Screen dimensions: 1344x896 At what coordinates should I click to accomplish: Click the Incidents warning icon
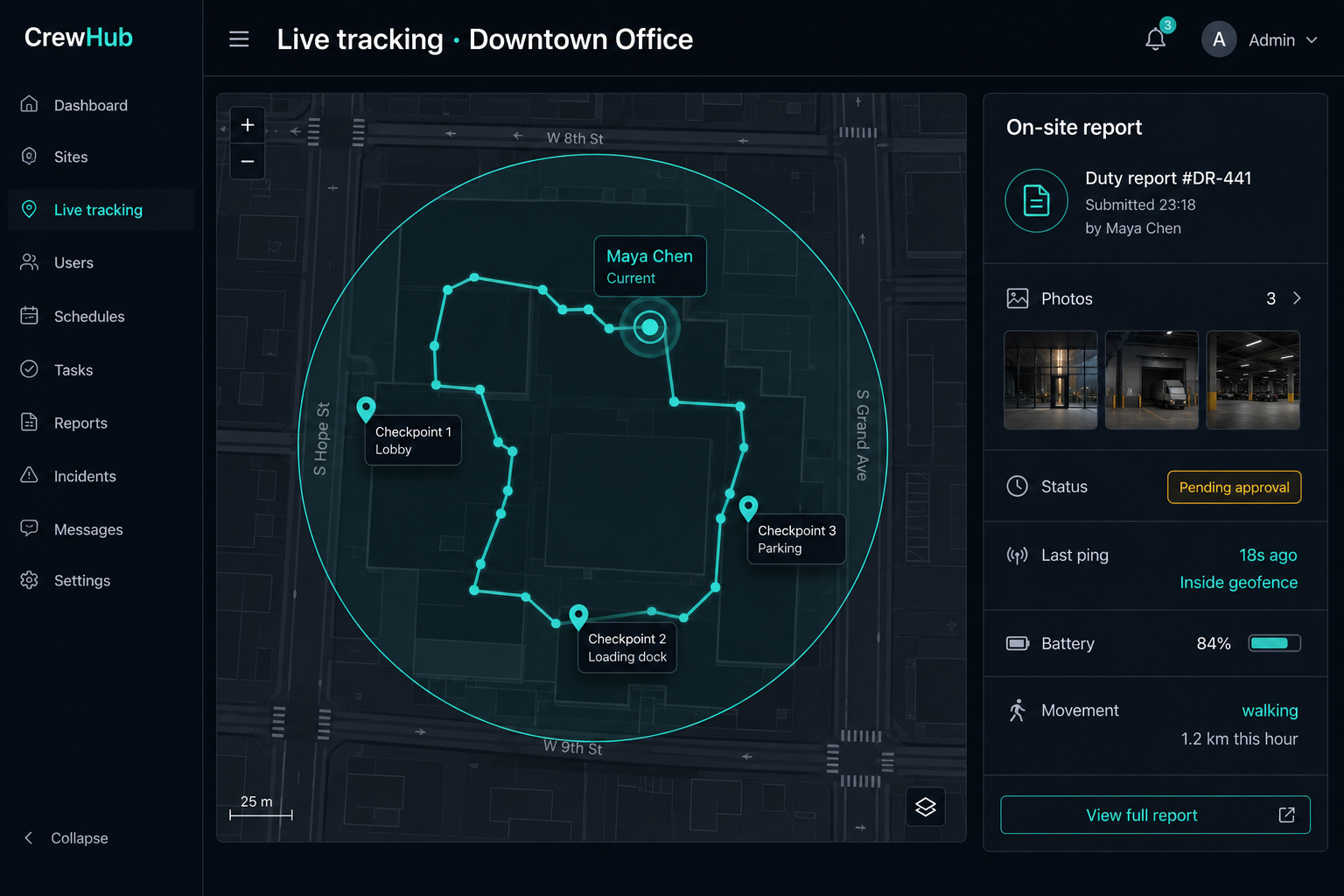(29, 475)
